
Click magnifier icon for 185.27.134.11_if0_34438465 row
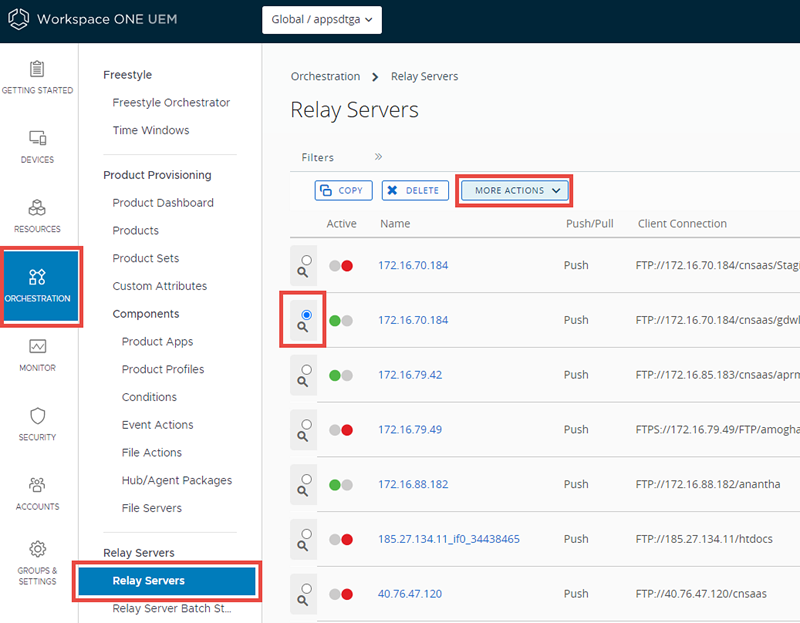point(303,546)
